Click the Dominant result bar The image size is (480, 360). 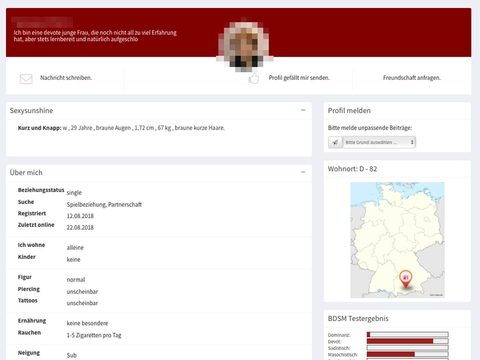[407, 335]
